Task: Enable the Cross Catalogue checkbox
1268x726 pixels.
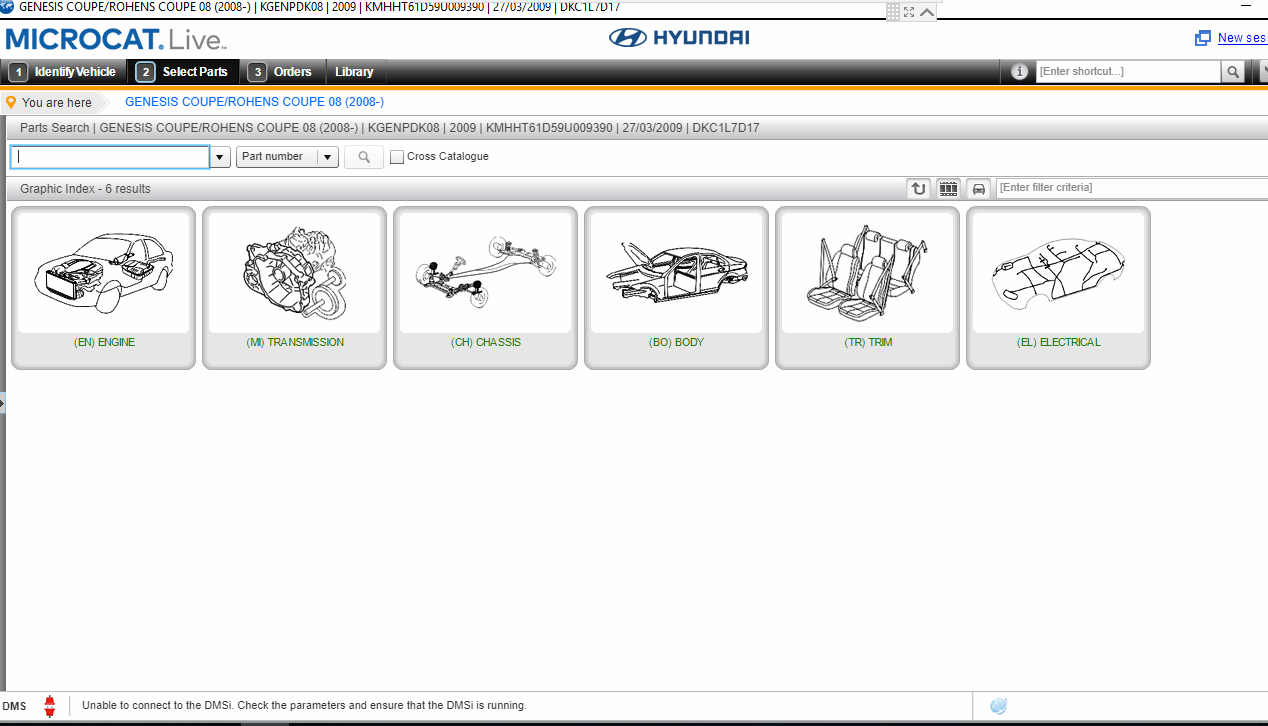Action: pos(397,157)
